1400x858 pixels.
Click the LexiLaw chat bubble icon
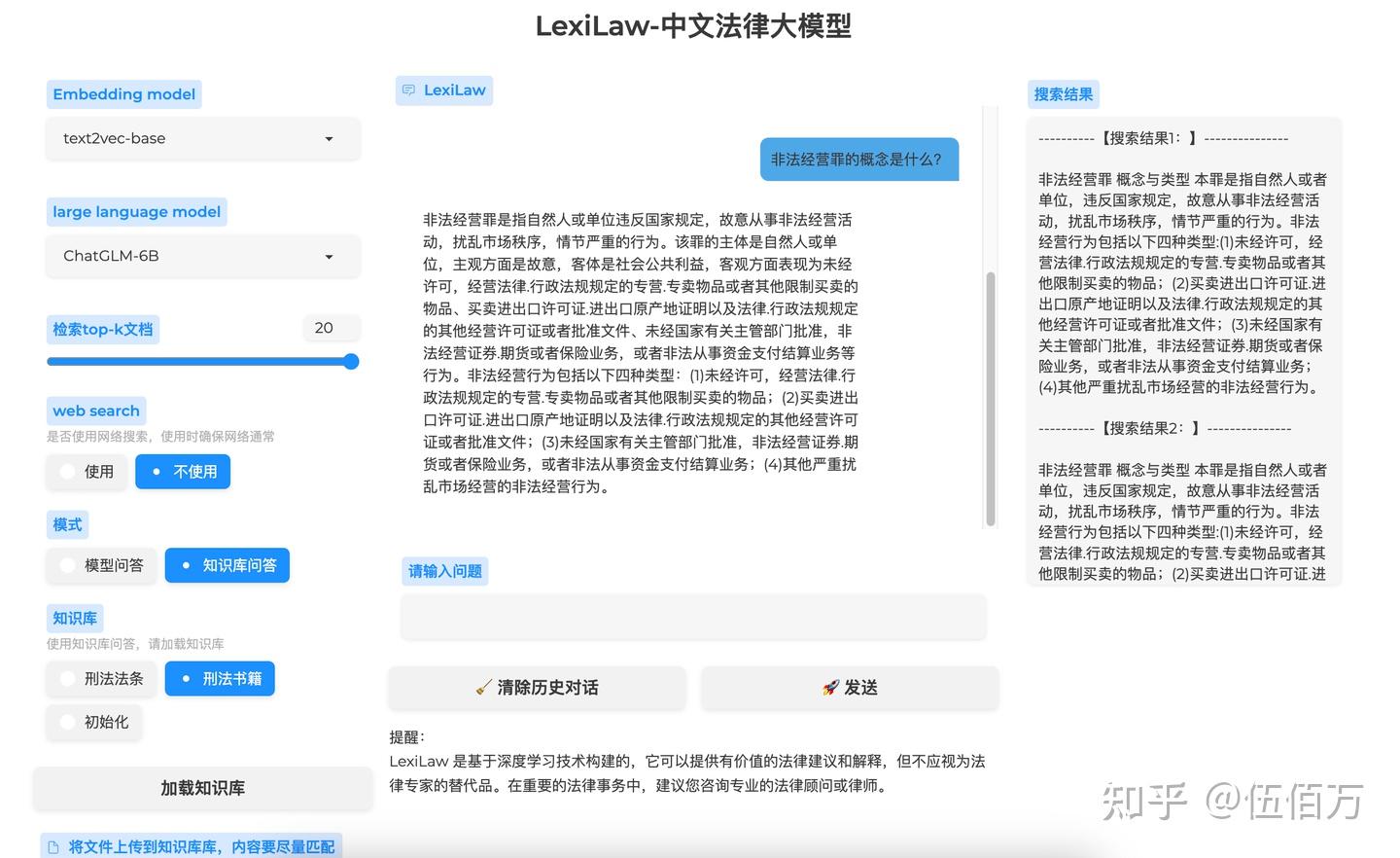(408, 89)
